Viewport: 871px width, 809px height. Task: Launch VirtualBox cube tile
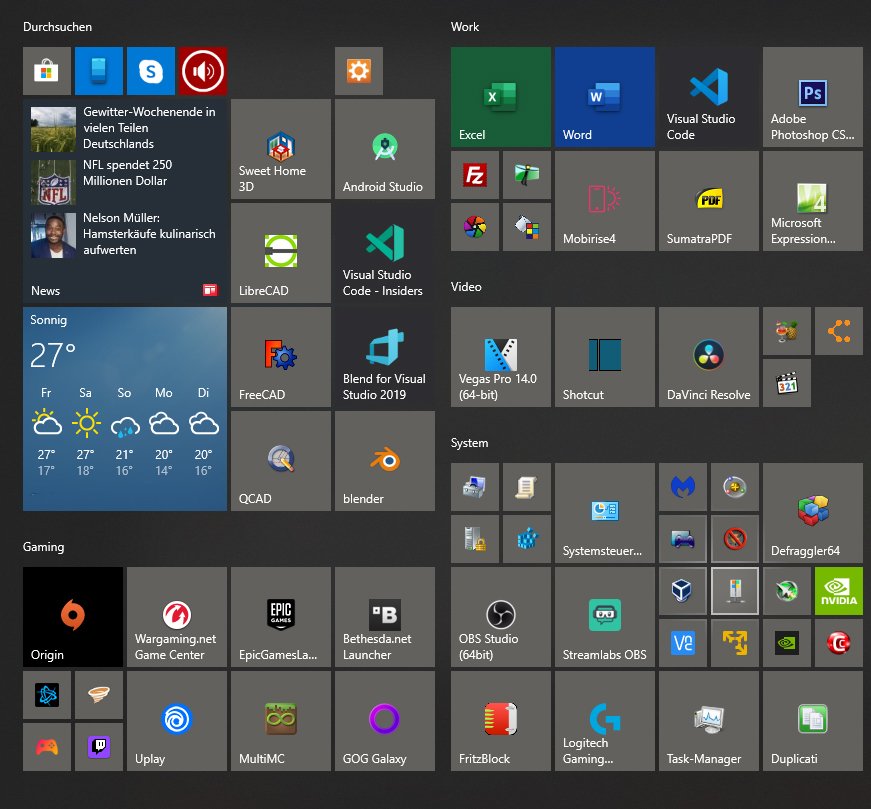[683, 591]
